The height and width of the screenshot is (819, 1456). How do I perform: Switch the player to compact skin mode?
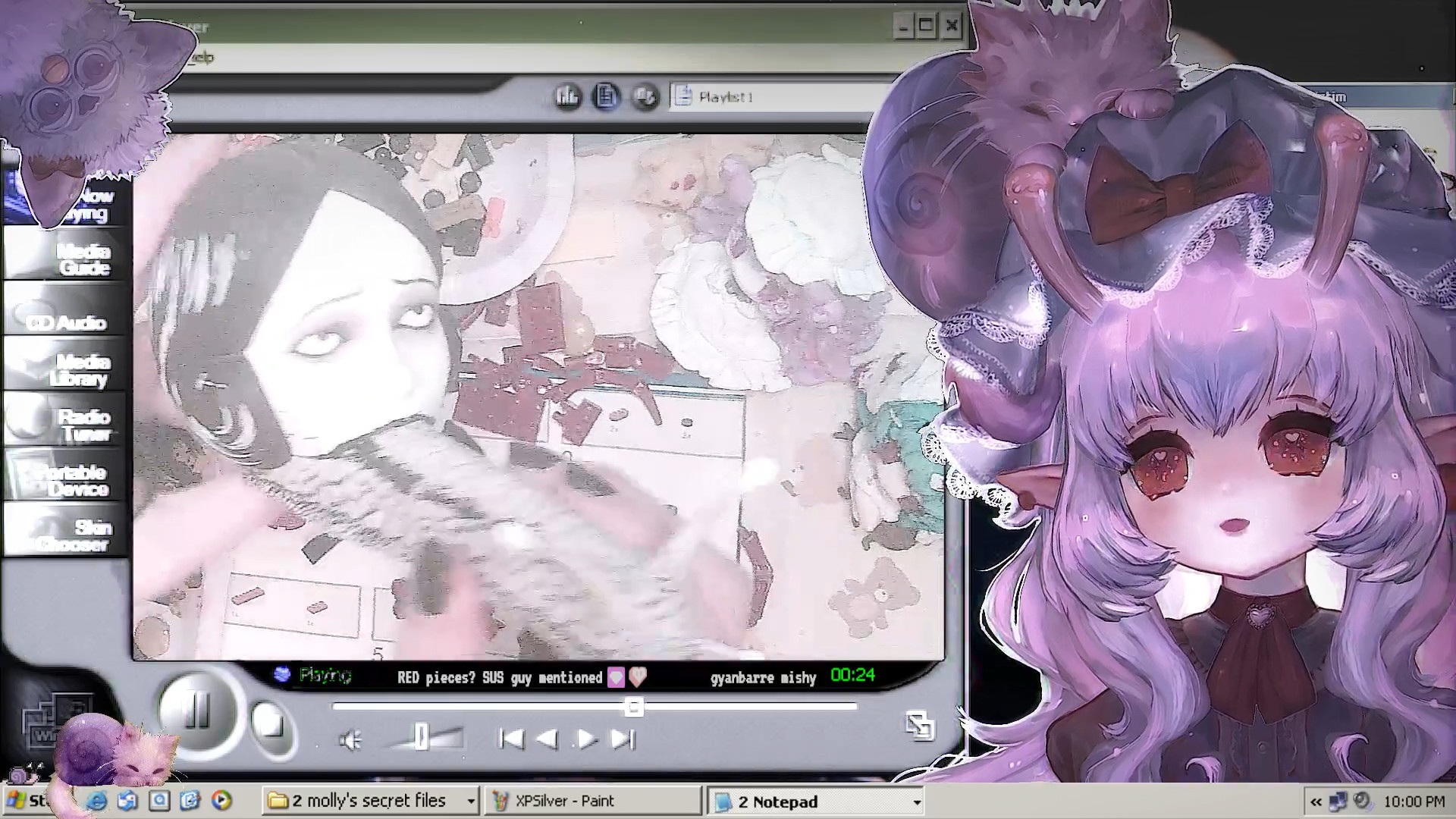(x=919, y=726)
